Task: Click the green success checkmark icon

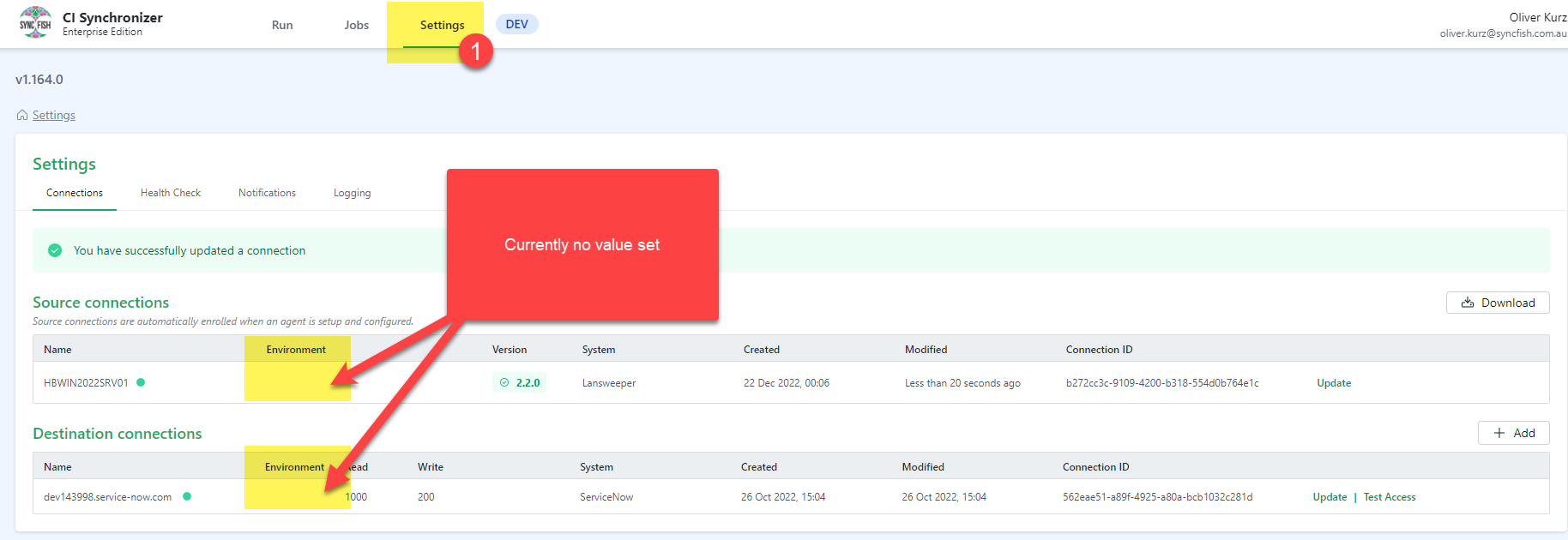Action: tap(55, 250)
